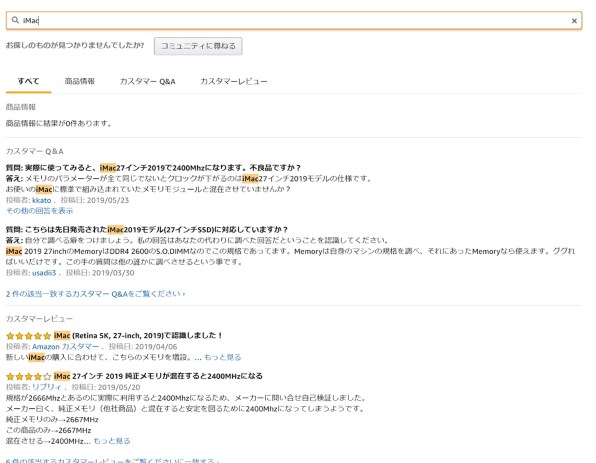Switch to the 商品情報 tab
This screenshot has height=463, width=596.
pos(79,81)
